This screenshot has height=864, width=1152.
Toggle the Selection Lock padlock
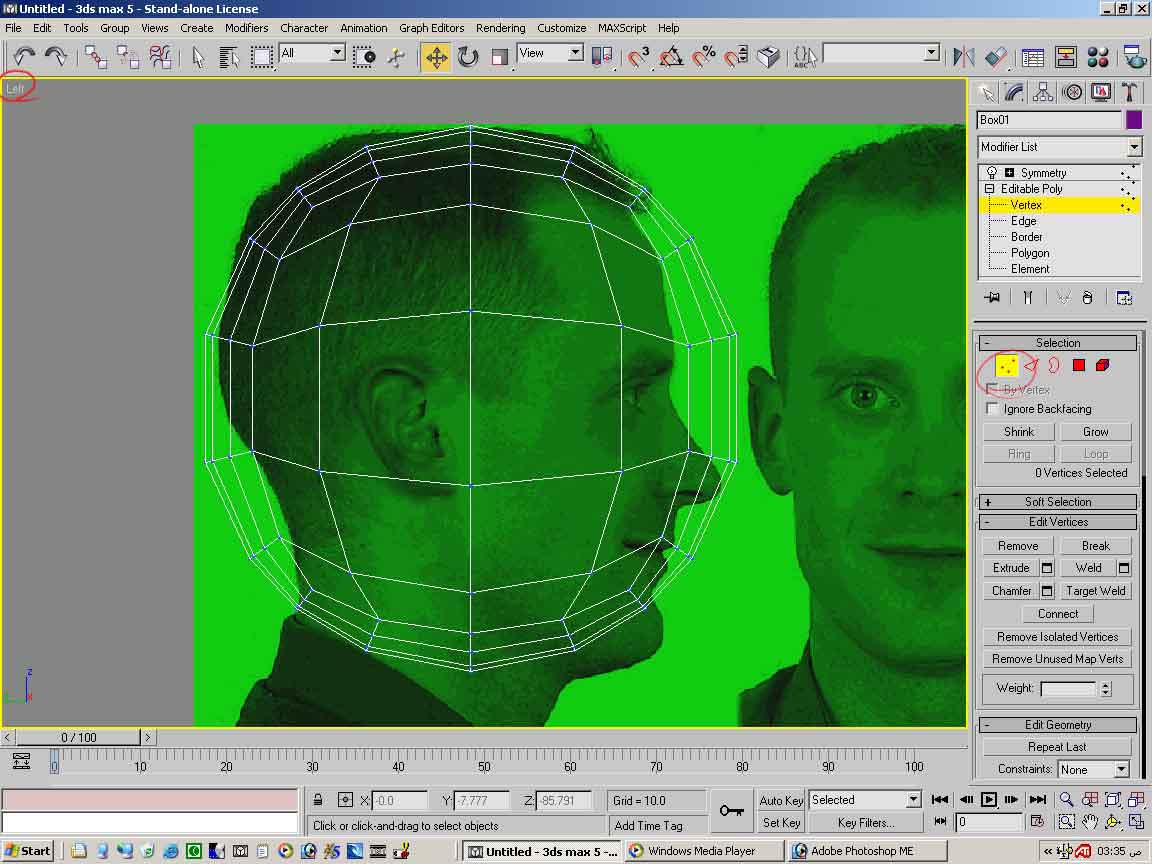pos(318,800)
